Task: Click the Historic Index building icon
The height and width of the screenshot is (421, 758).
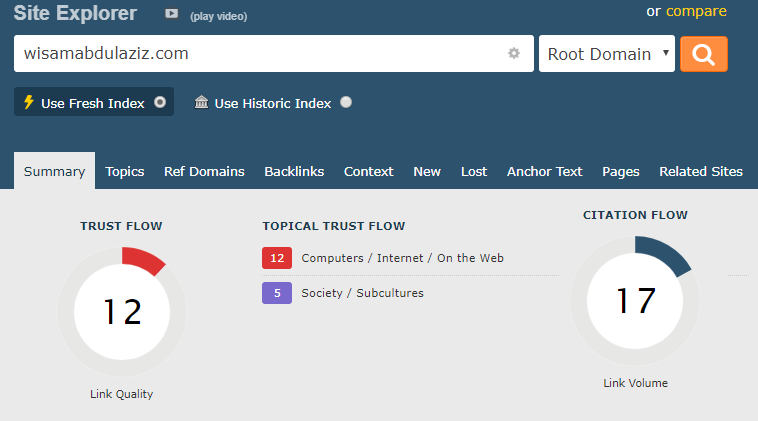Action: (x=201, y=102)
